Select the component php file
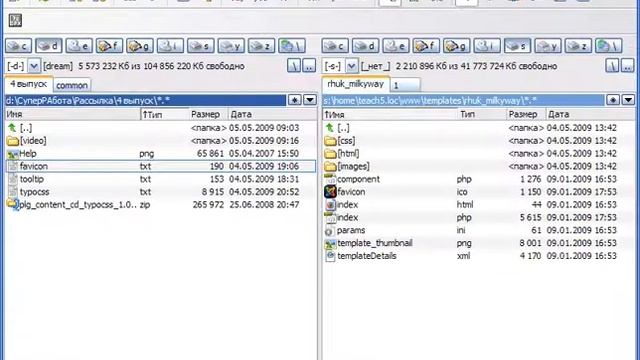Screen dimensions: 640x360 478,179
